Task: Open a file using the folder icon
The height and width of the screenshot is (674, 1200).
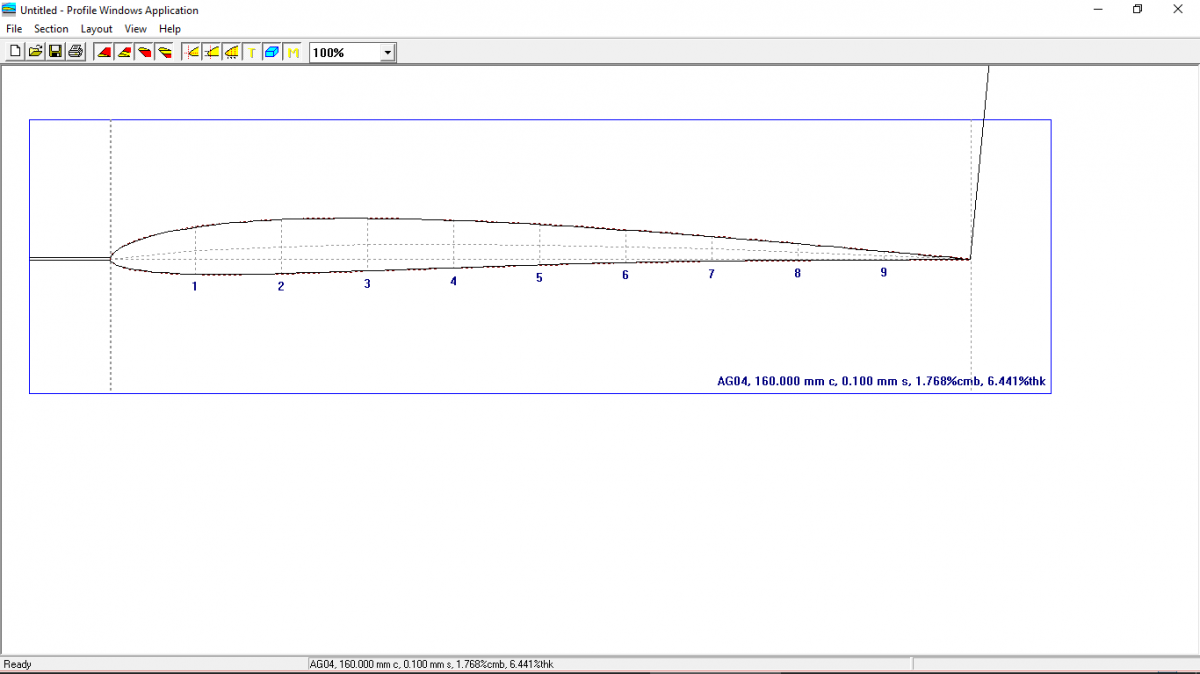Action: (x=35, y=52)
